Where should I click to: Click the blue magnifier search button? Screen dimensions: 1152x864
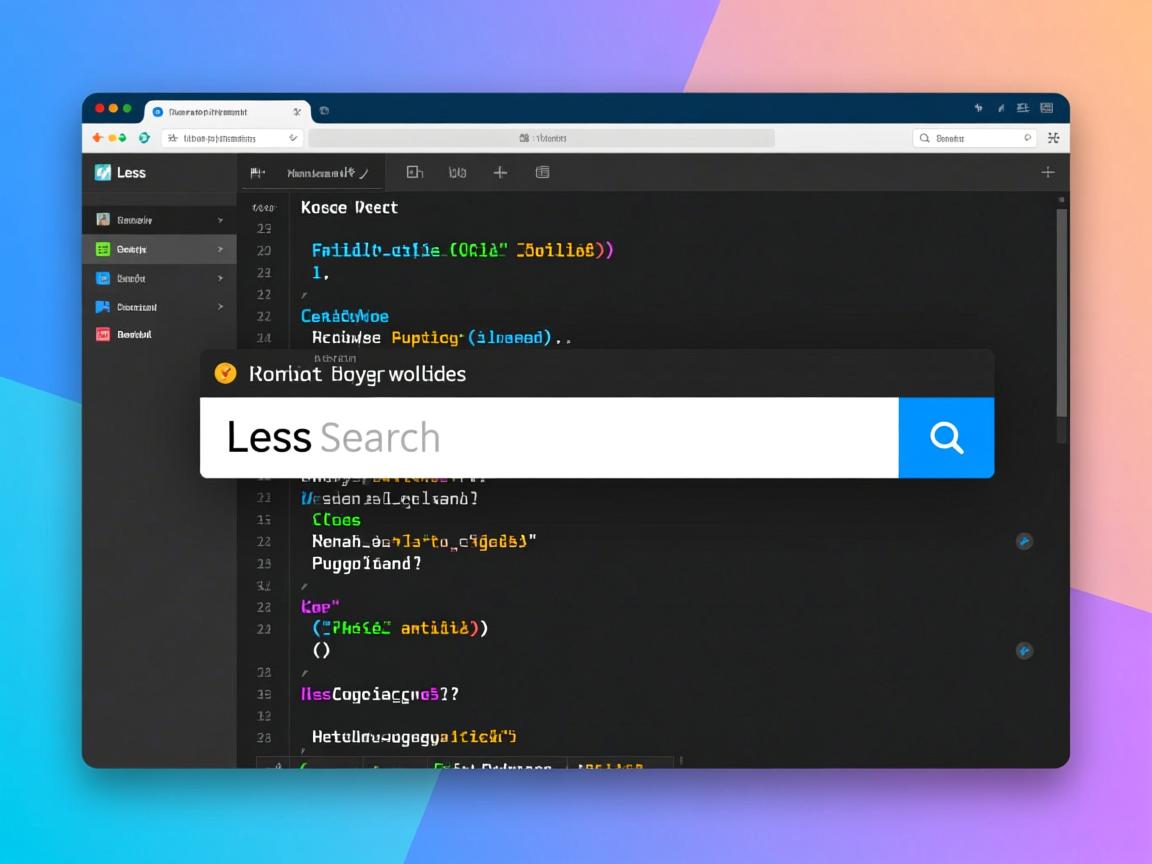point(946,438)
